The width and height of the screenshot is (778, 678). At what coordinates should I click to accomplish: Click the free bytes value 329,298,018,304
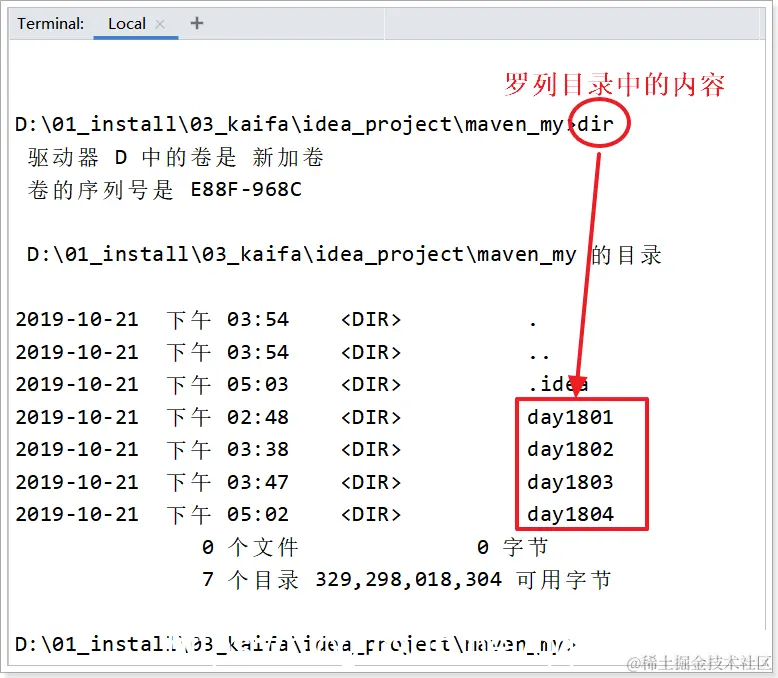click(x=408, y=580)
